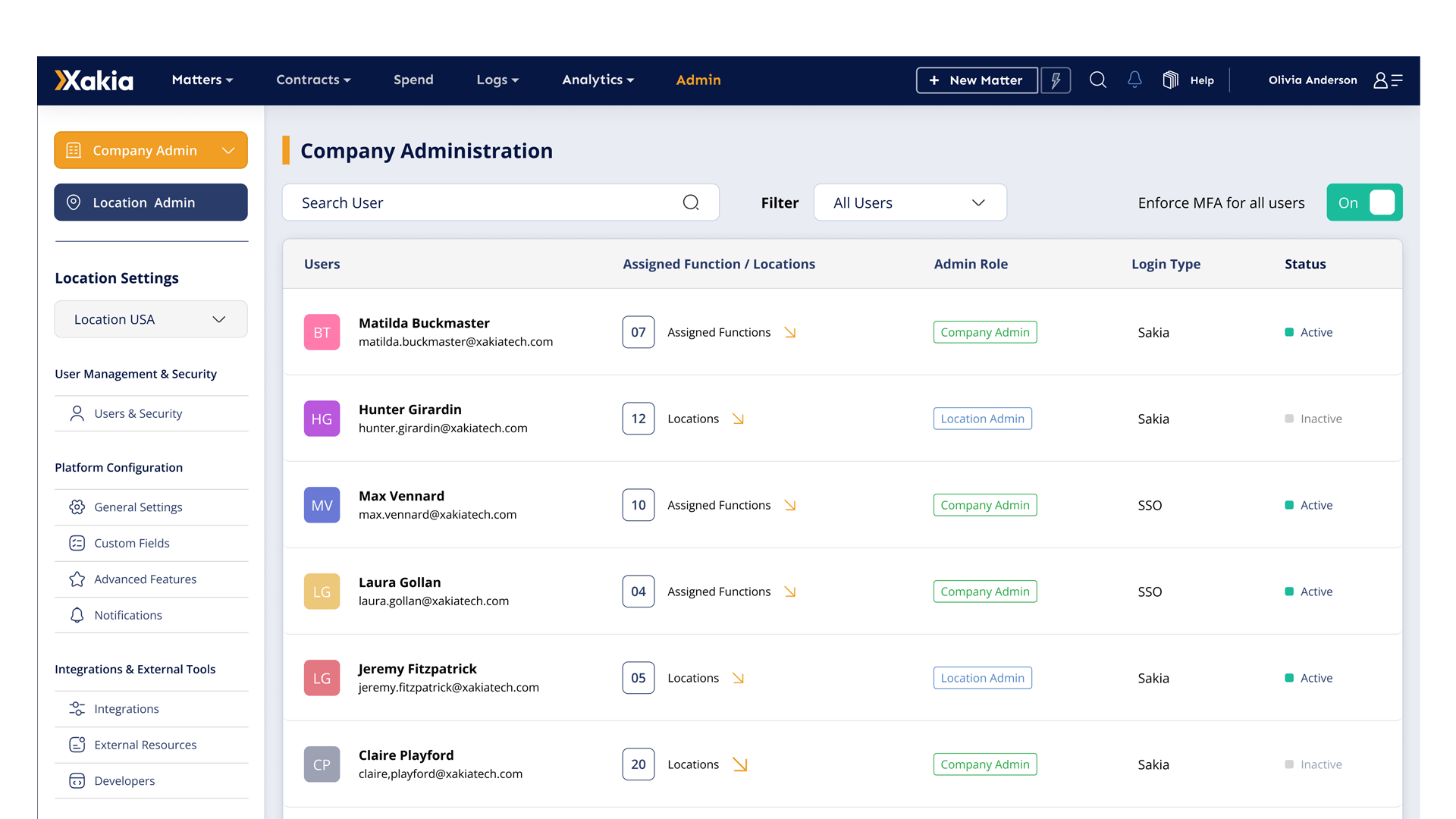Click the MV avatar for Max Vennard
1456x819 pixels.
pos(322,505)
